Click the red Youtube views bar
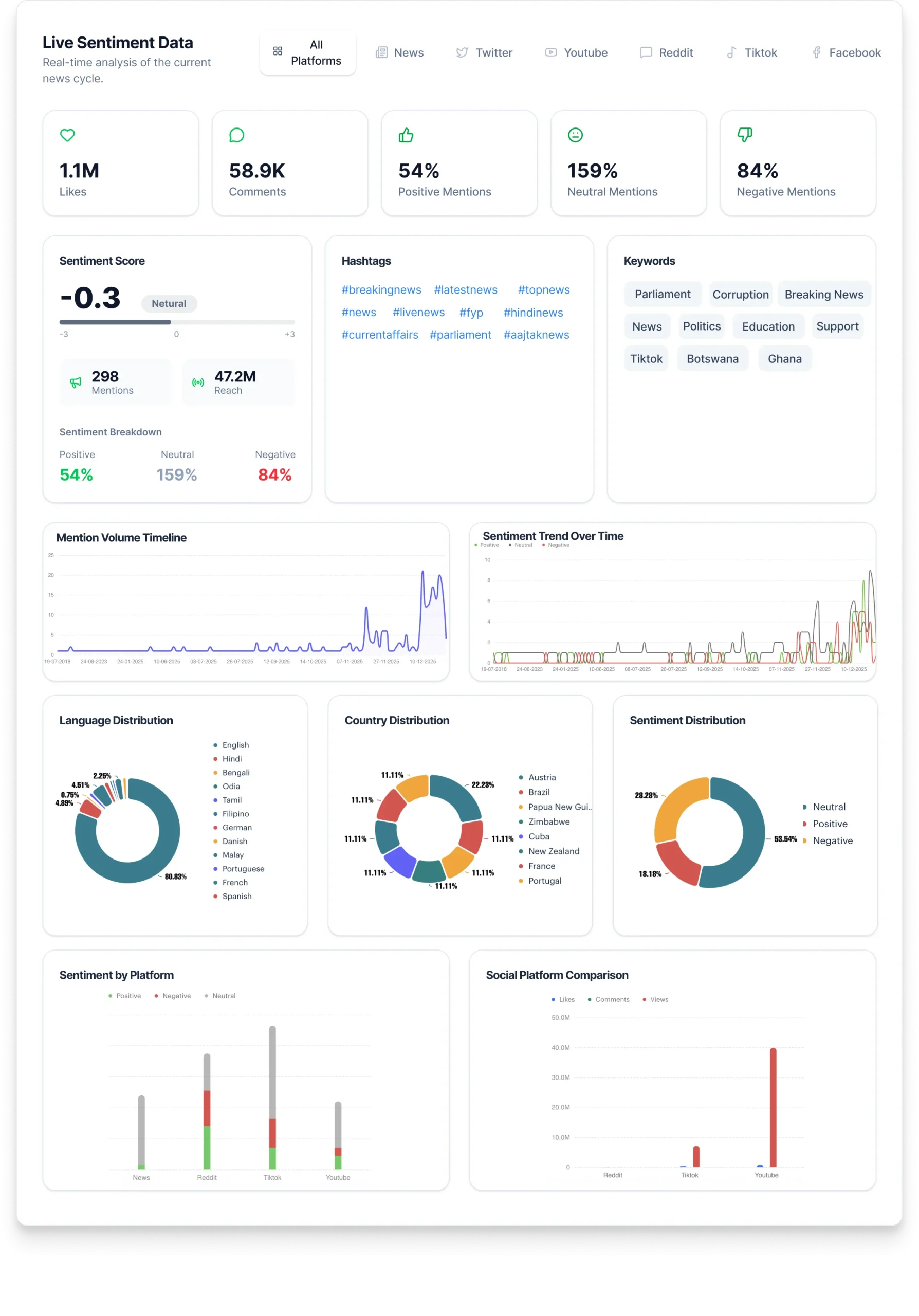919x1316 pixels. click(773, 1107)
